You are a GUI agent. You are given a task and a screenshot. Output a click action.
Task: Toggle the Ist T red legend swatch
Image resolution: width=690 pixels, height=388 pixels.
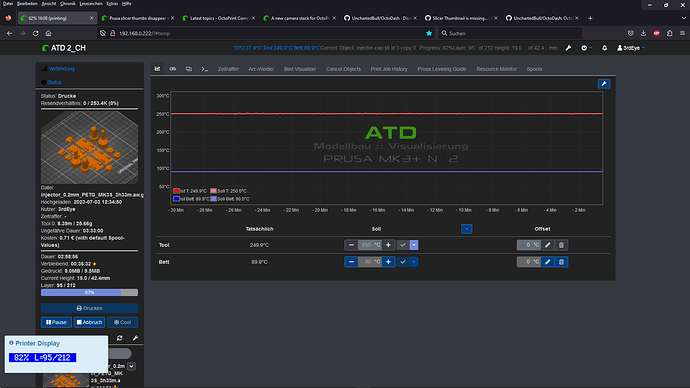(x=176, y=191)
